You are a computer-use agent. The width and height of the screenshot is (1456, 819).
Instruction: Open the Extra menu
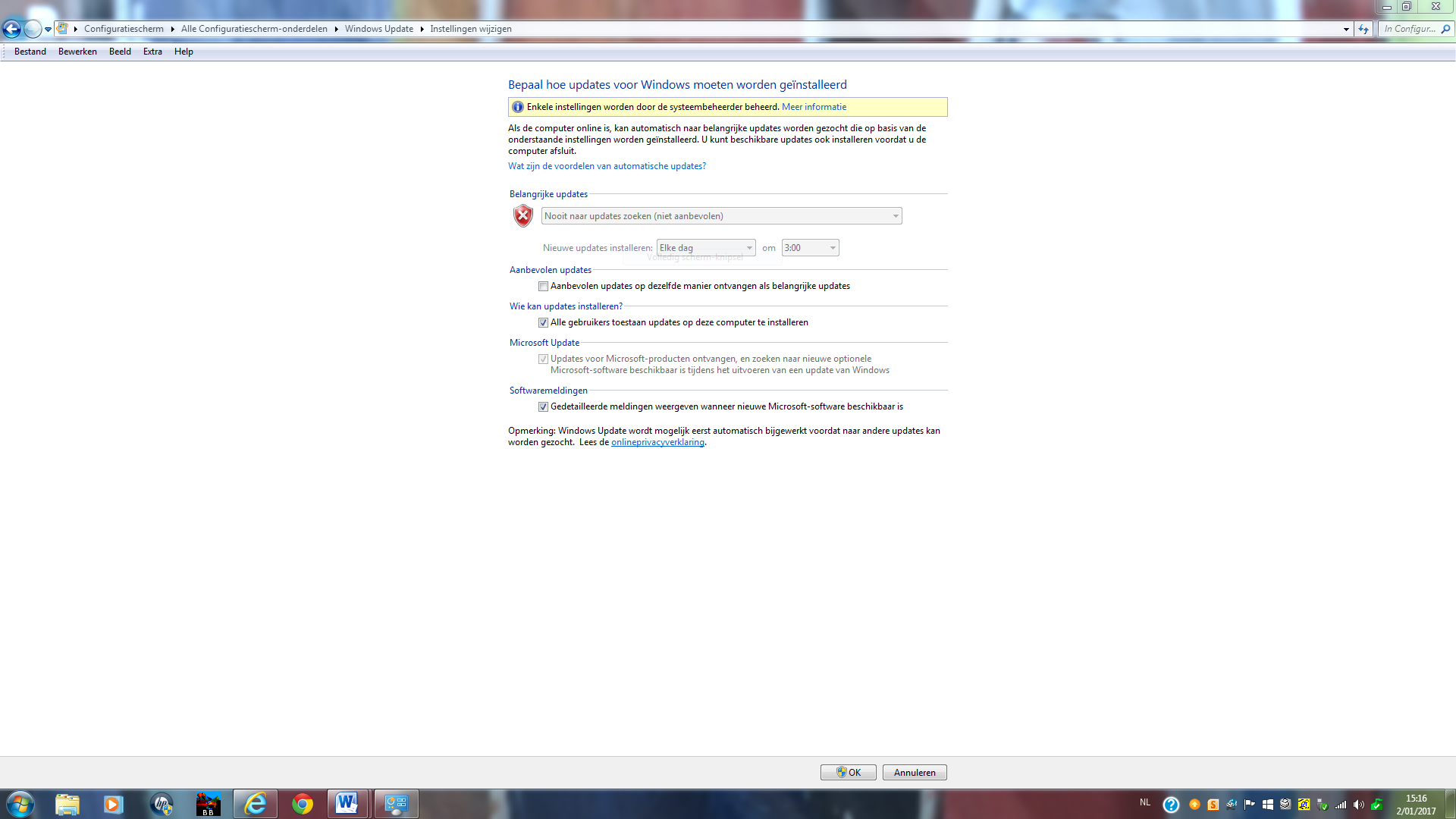tap(152, 52)
